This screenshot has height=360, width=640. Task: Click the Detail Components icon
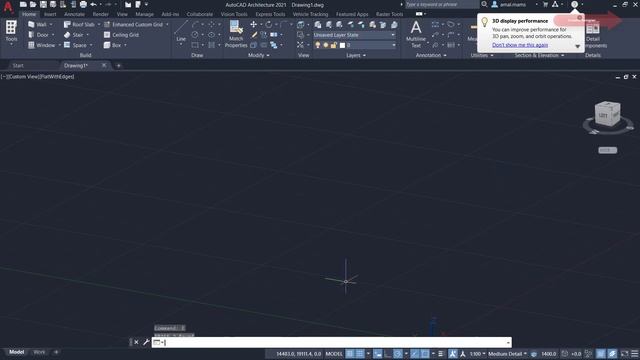[593, 34]
